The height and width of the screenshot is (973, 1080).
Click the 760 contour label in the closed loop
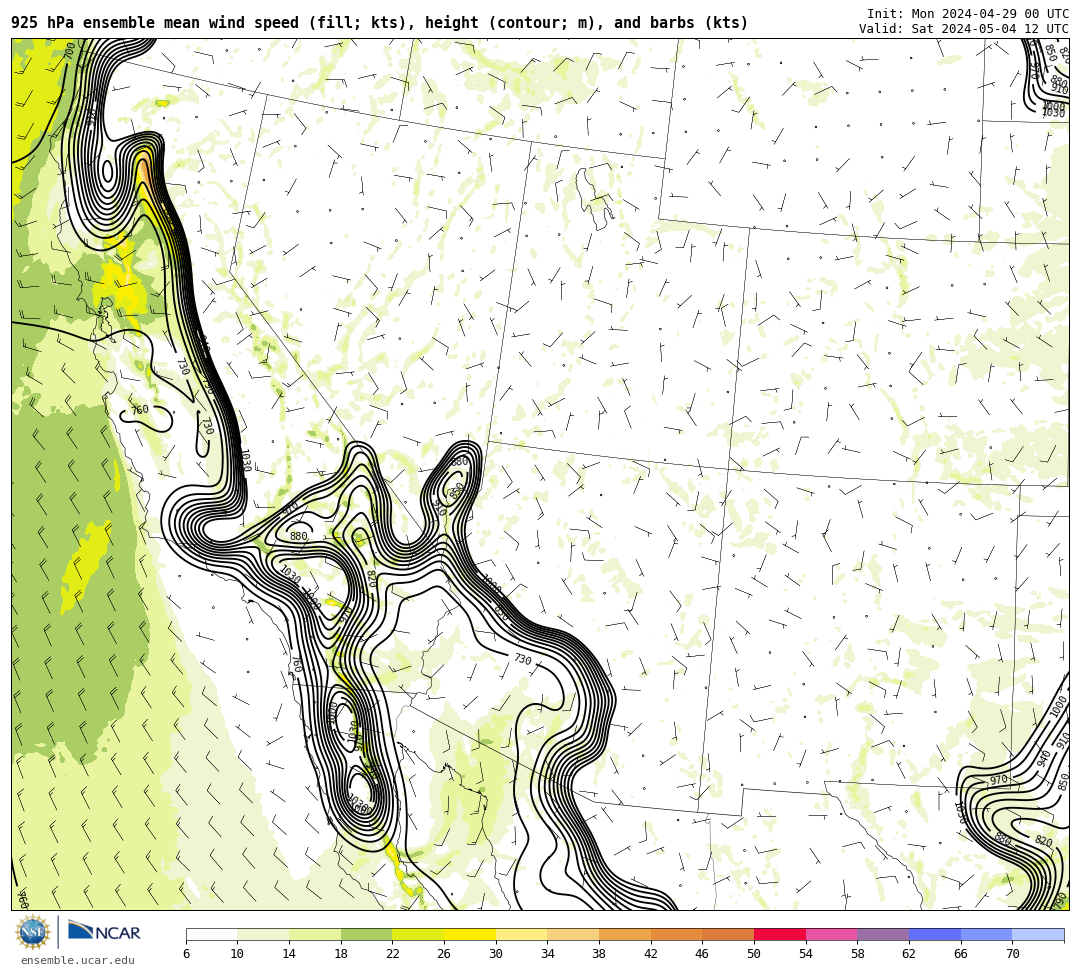click(140, 410)
